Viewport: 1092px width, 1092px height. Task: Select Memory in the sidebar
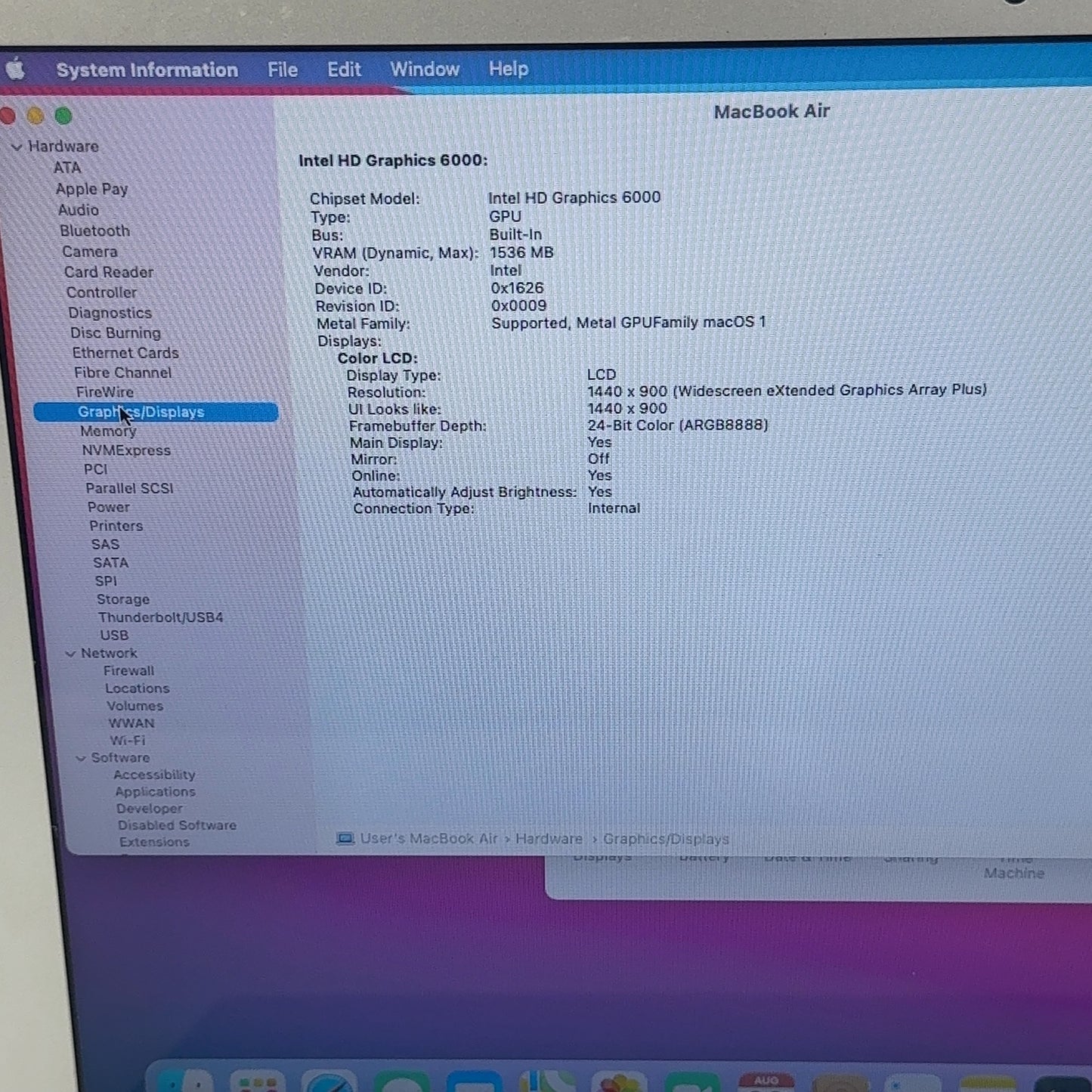(109, 432)
